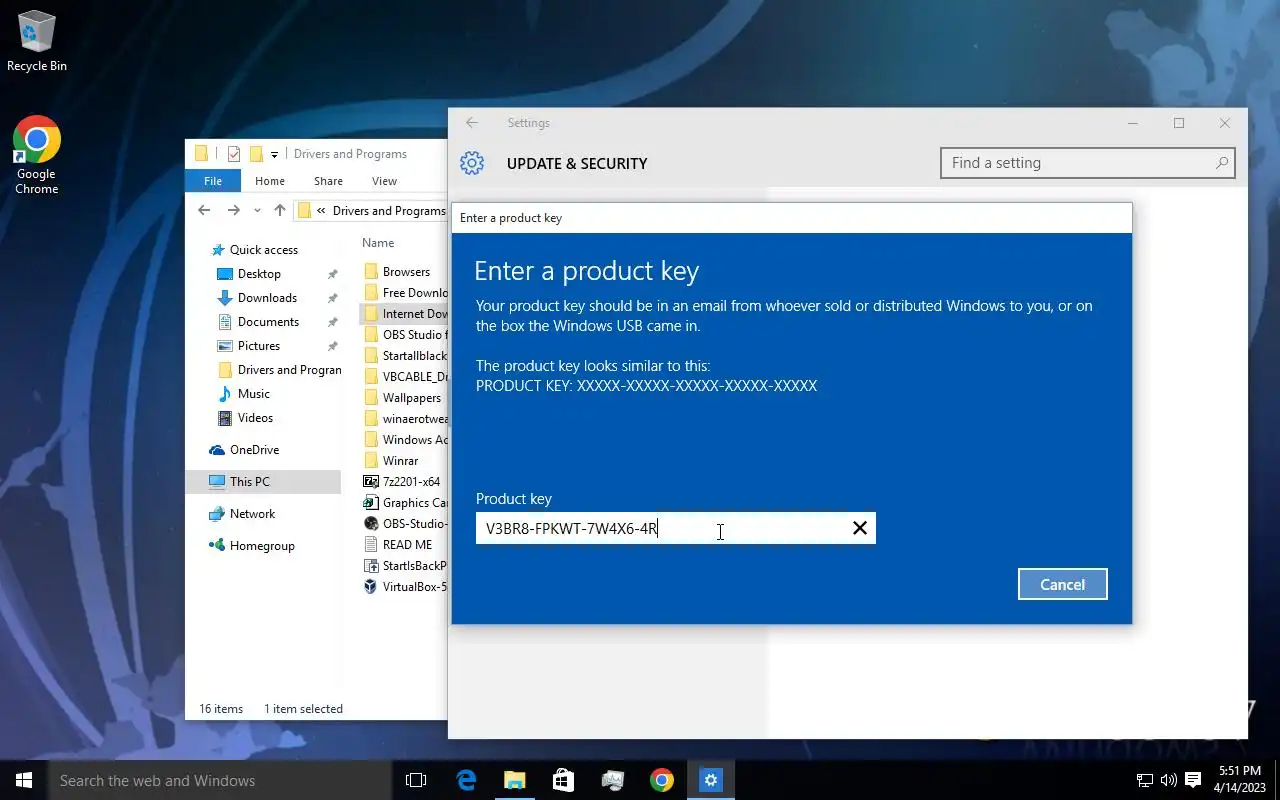The image size is (1280, 800).
Task: Select the Browsers folder
Action: coord(406,272)
